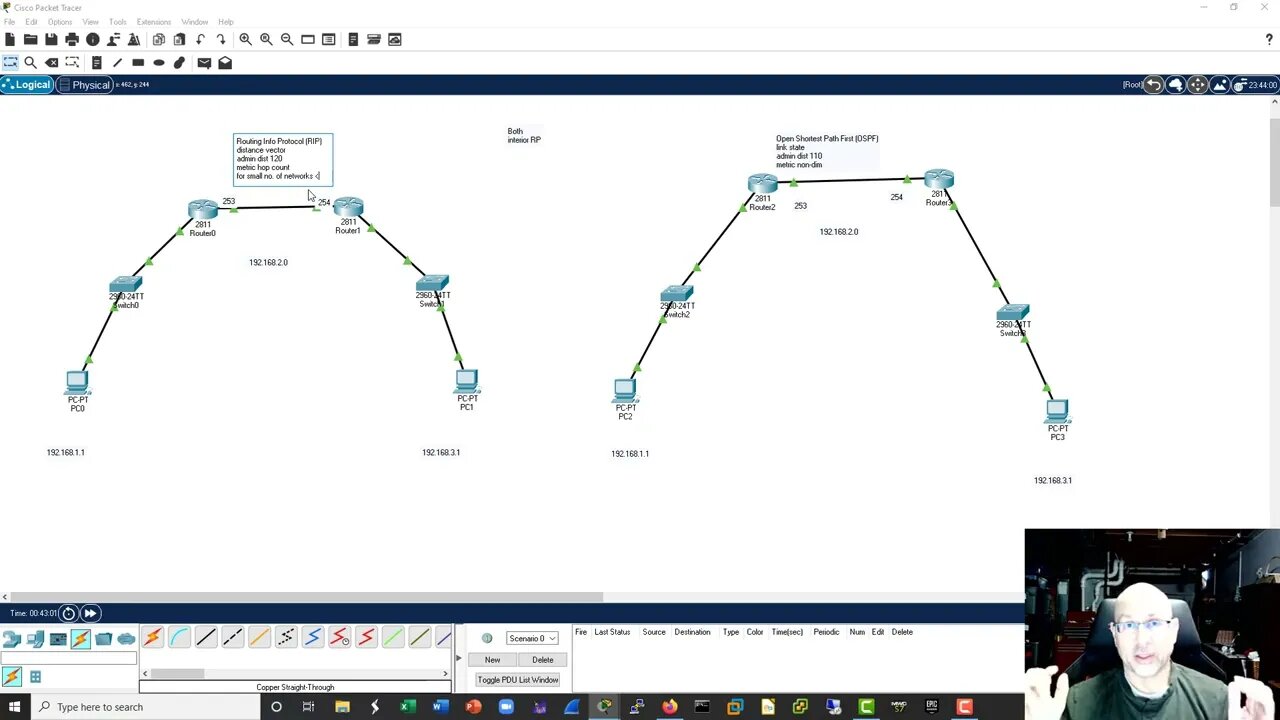Open help question mark icon
Image resolution: width=1280 pixels, height=720 pixels.
point(1269,39)
